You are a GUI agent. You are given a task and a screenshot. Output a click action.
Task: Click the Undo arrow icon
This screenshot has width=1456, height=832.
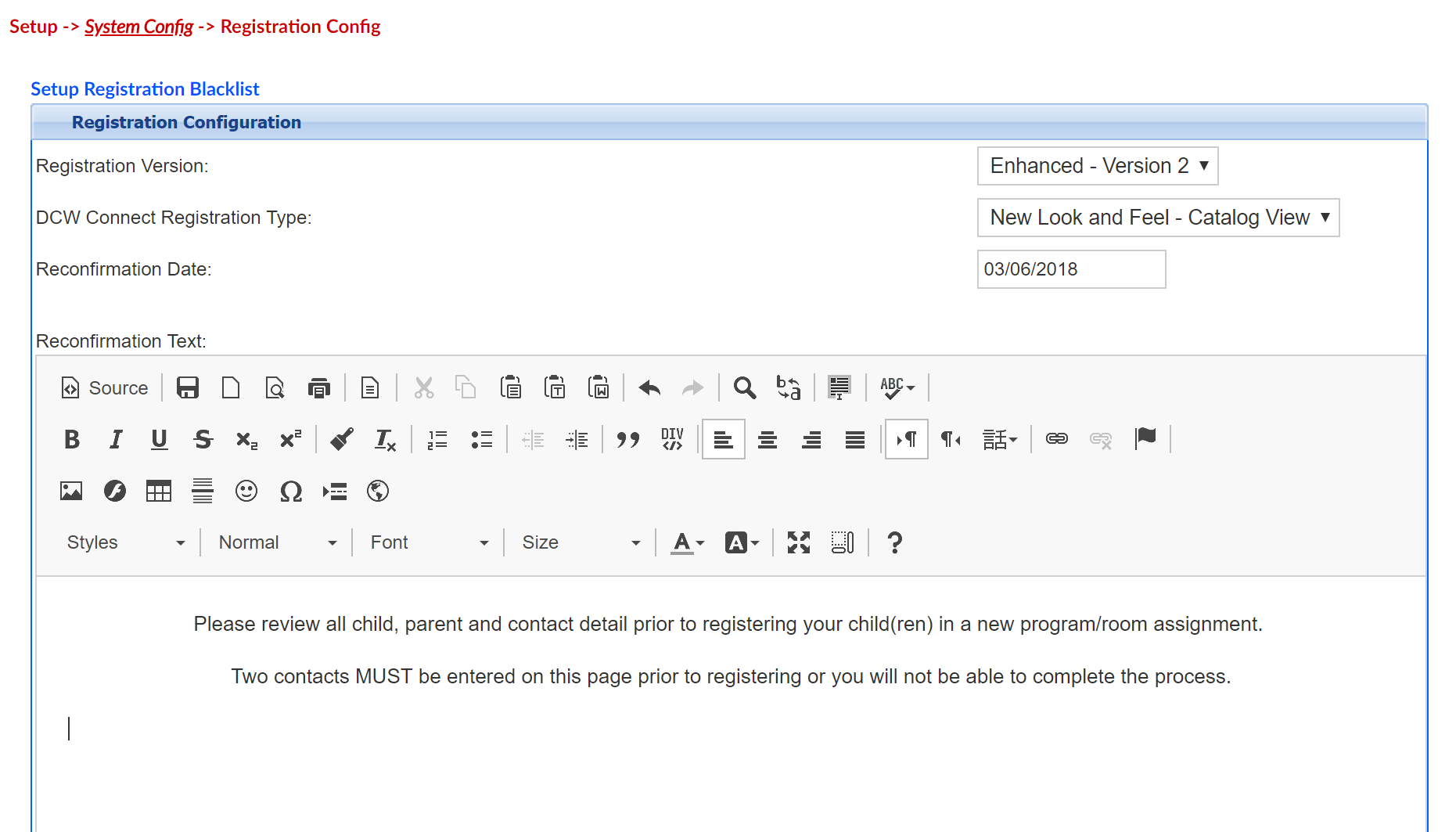pos(649,387)
